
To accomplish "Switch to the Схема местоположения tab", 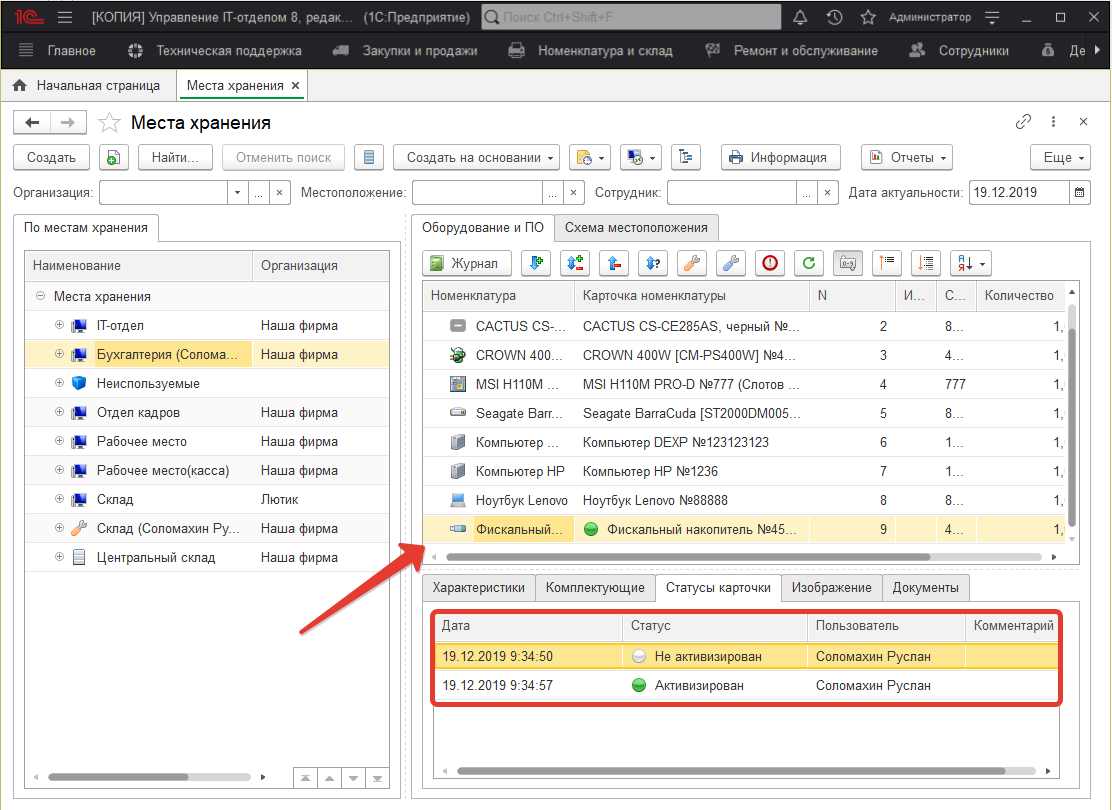I will tap(637, 227).
